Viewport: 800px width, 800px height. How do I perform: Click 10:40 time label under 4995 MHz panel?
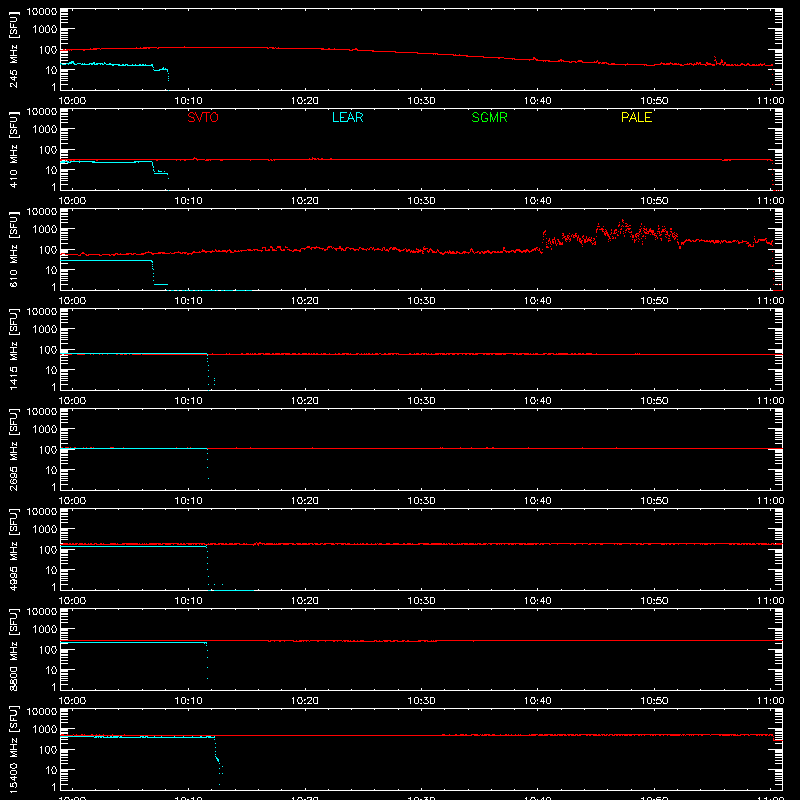click(x=538, y=601)
